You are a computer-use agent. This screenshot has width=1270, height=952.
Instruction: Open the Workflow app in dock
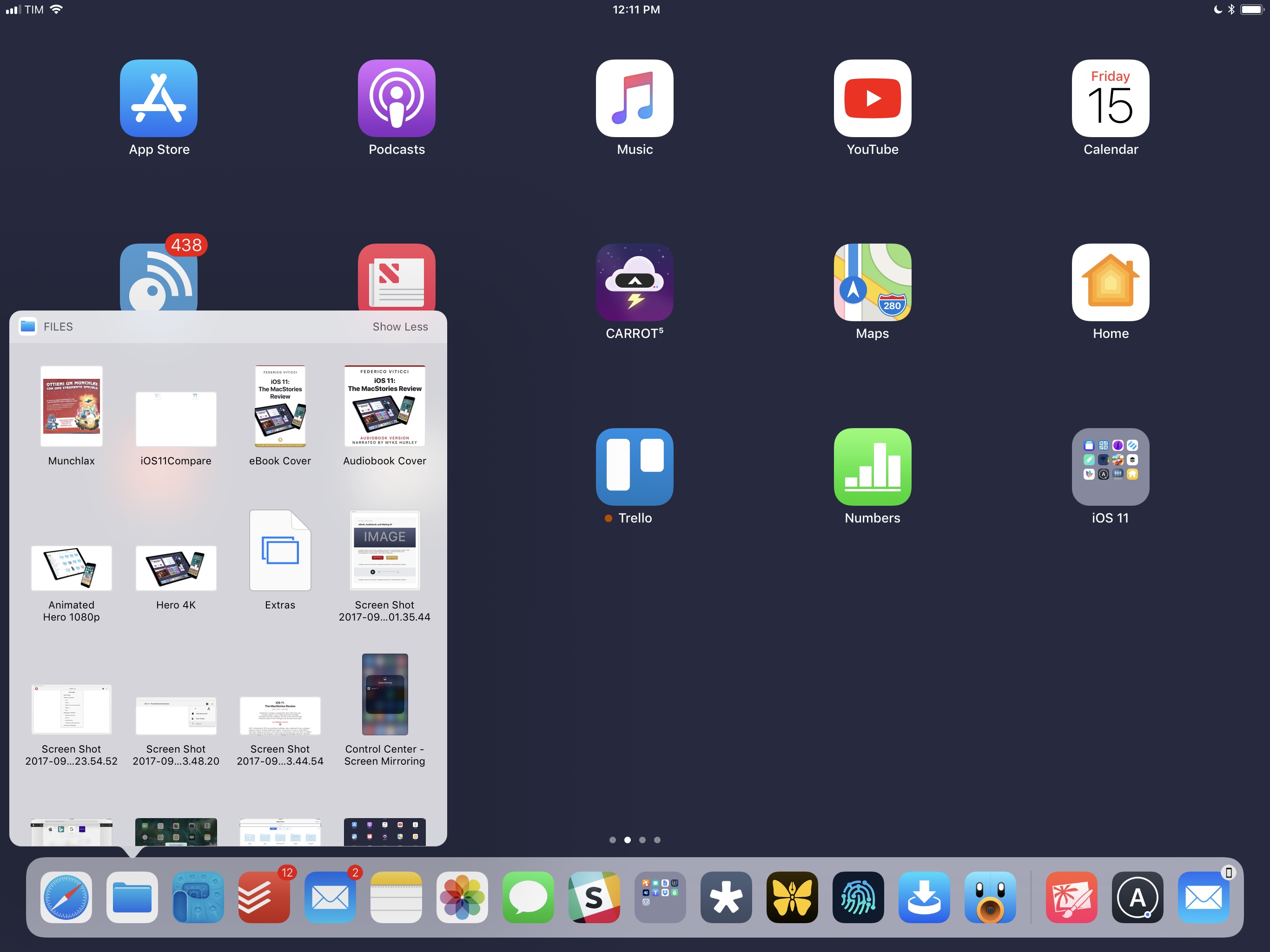point(198,898)
